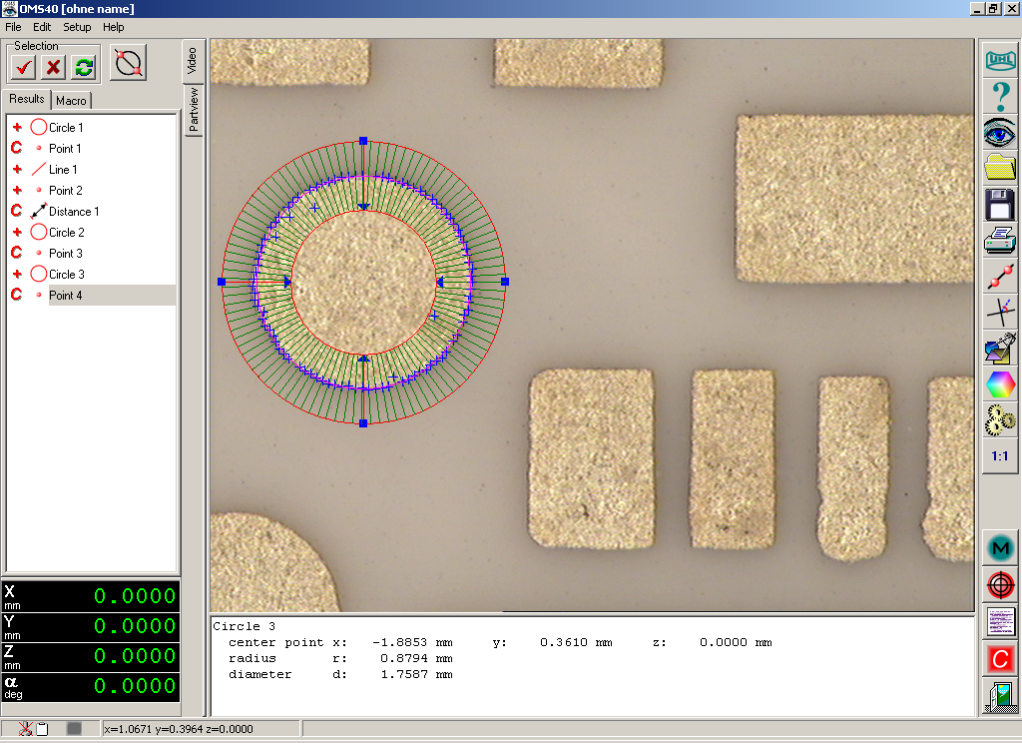Image resolution: width=1022 pixels, height=743 pixels.
Task: Open the Edit menu
Action: (42, 27)
